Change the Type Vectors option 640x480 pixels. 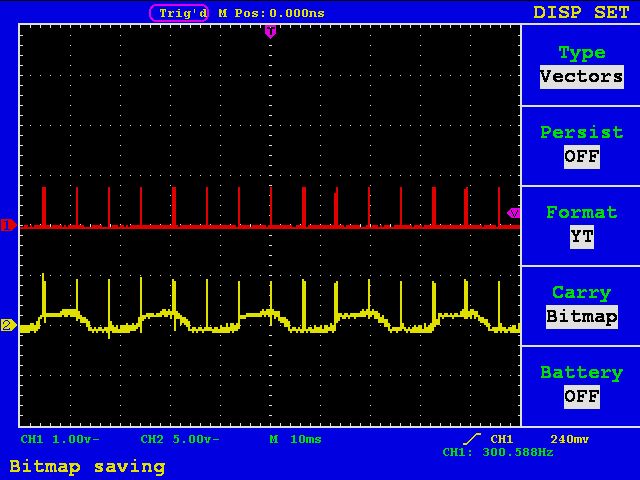[581, 77]
